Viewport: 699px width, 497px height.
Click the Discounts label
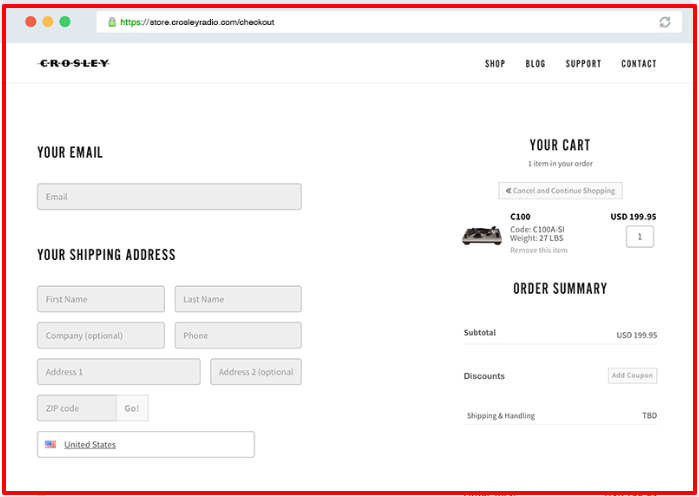click(484, 376)
